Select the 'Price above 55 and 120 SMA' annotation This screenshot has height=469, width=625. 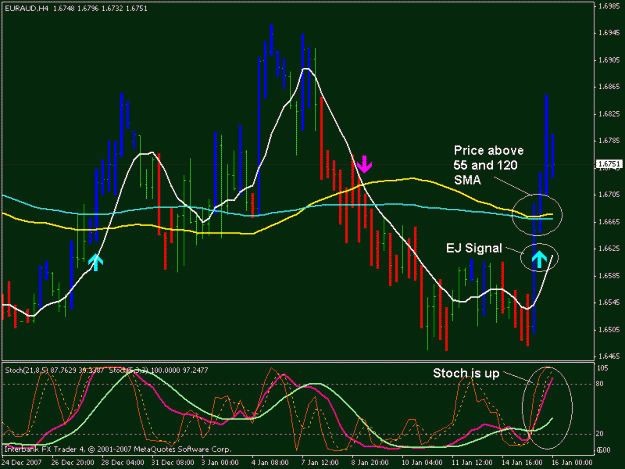coord(488,165)
